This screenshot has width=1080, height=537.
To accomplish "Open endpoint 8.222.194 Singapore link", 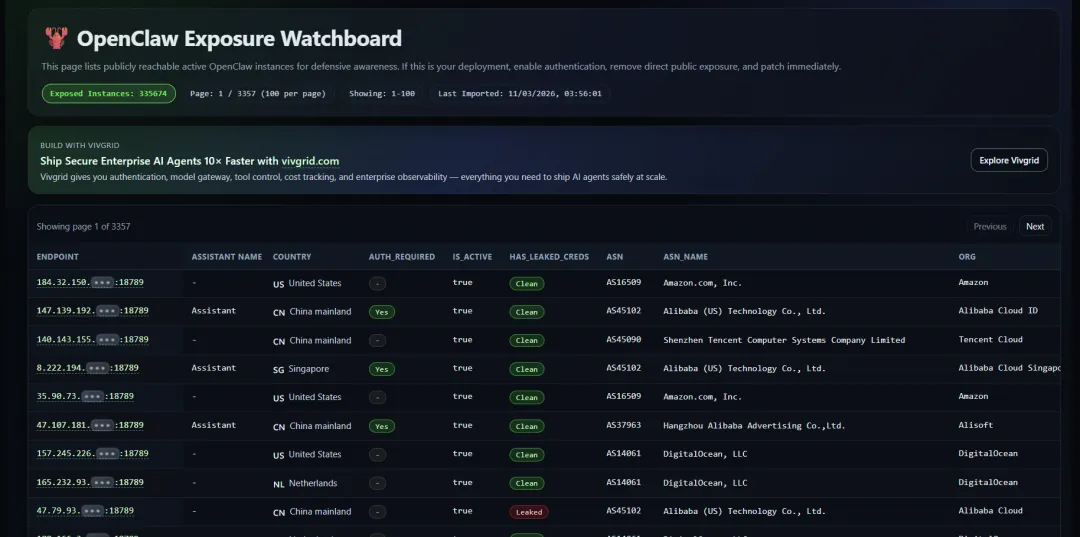I will click(x=87, y=368).
